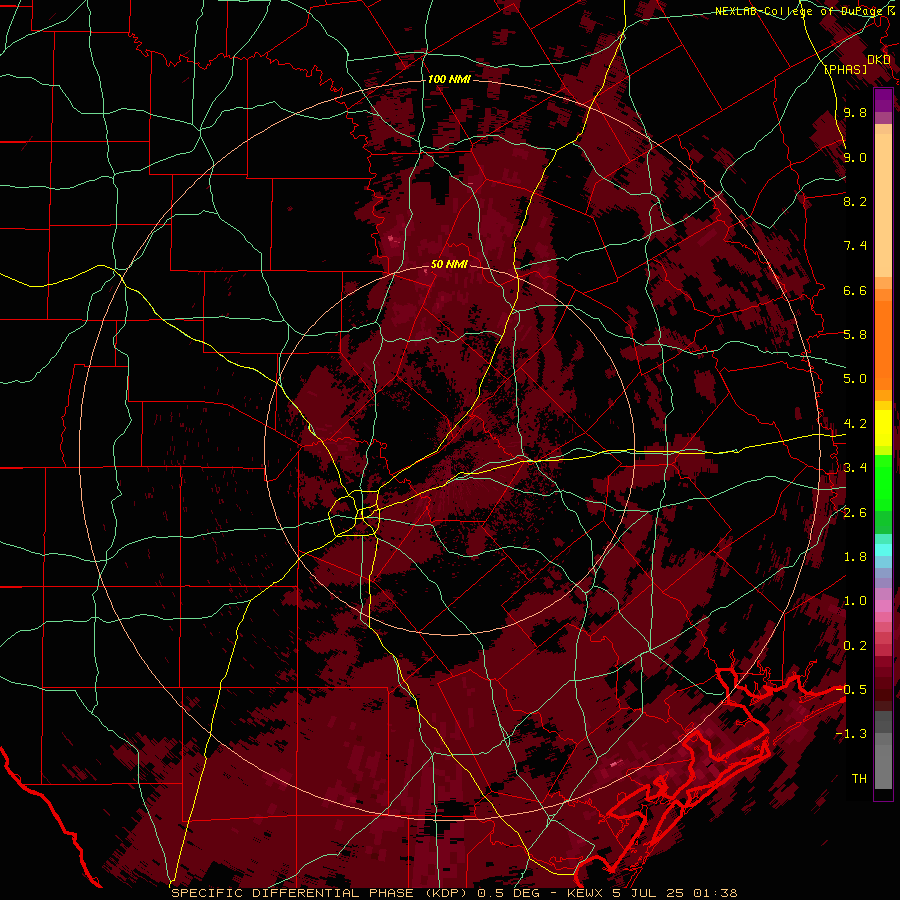Viewport: 900px width, 900px height.
Task: Click the bright green band of the scale
Action: [x=883, y=482]
